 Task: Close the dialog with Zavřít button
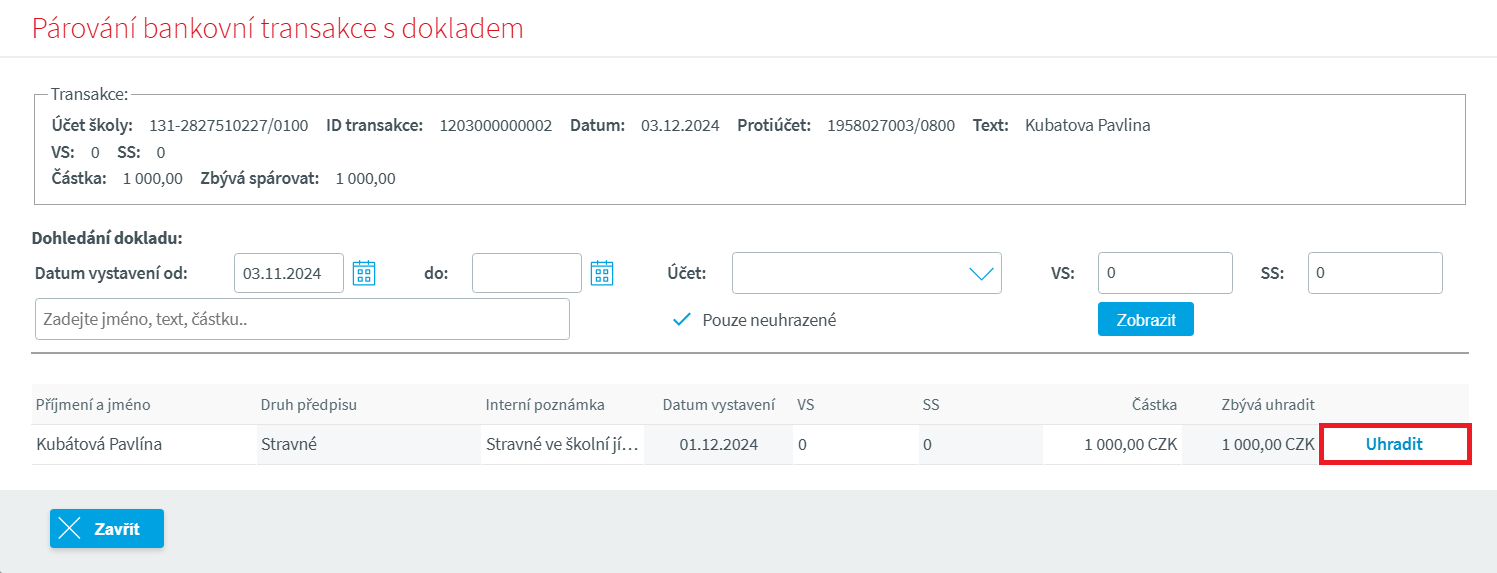coord(107,529)
